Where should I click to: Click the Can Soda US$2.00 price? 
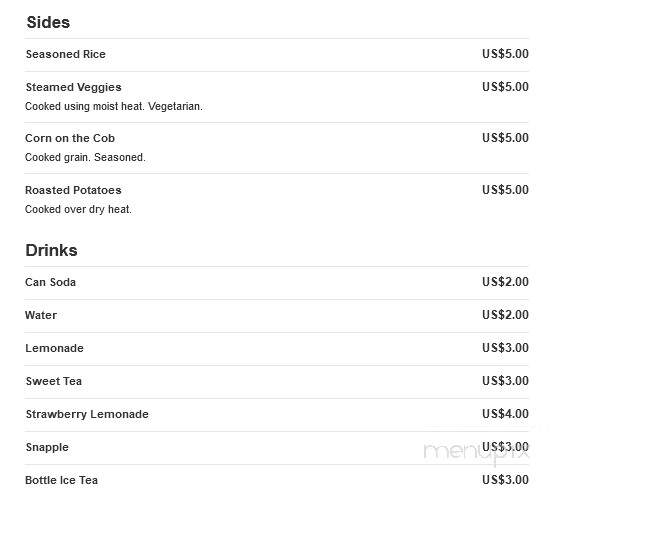tap(505, 282)
